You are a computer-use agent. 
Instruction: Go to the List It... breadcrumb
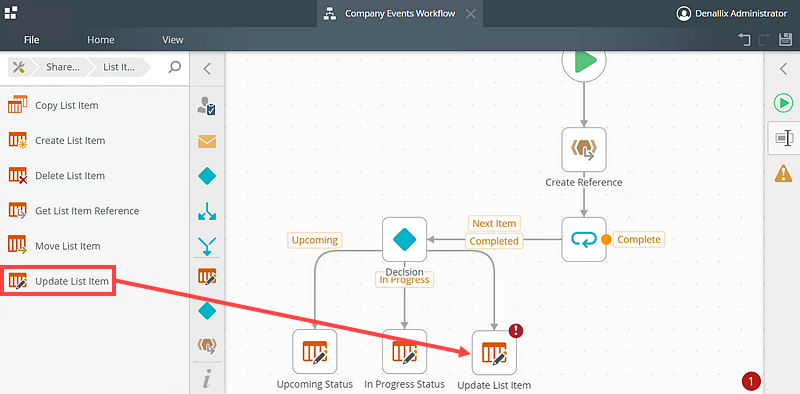118,67
